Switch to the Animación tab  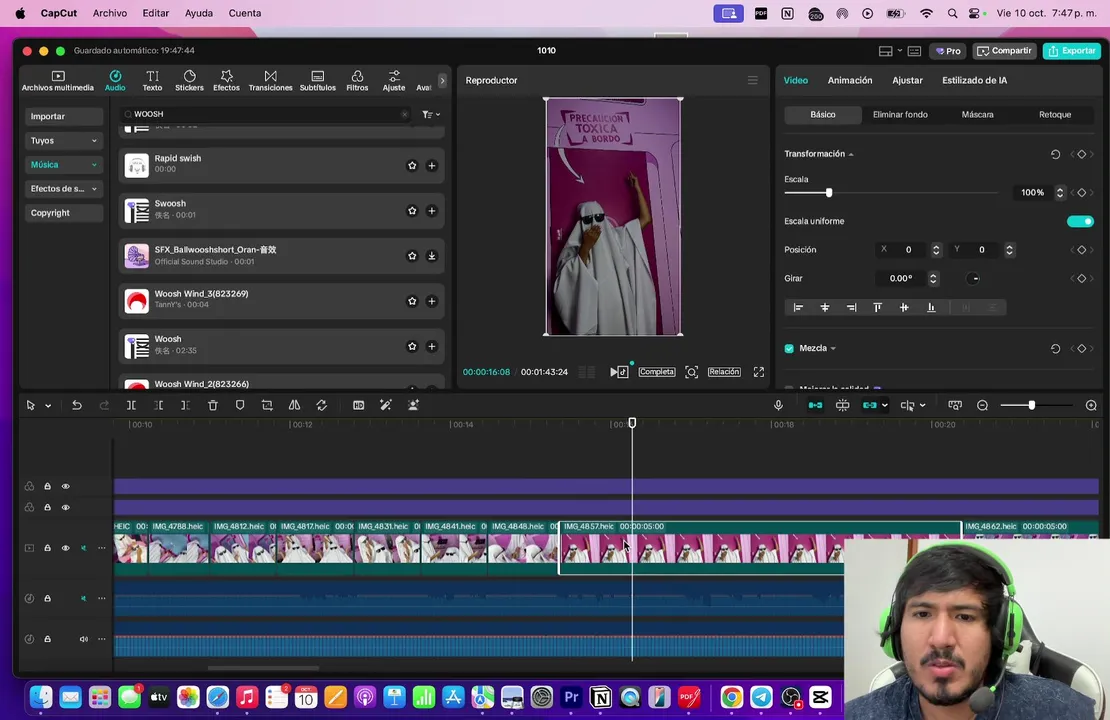tap(849, 80)
